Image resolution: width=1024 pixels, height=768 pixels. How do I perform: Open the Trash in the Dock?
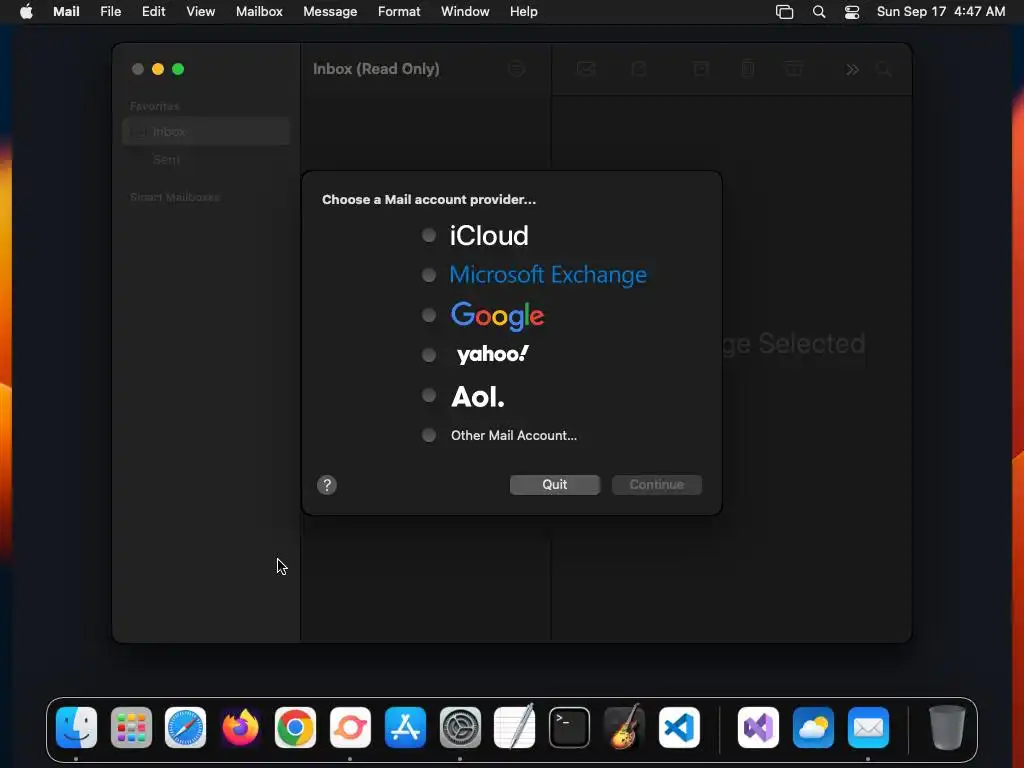(x=947, y=728)
